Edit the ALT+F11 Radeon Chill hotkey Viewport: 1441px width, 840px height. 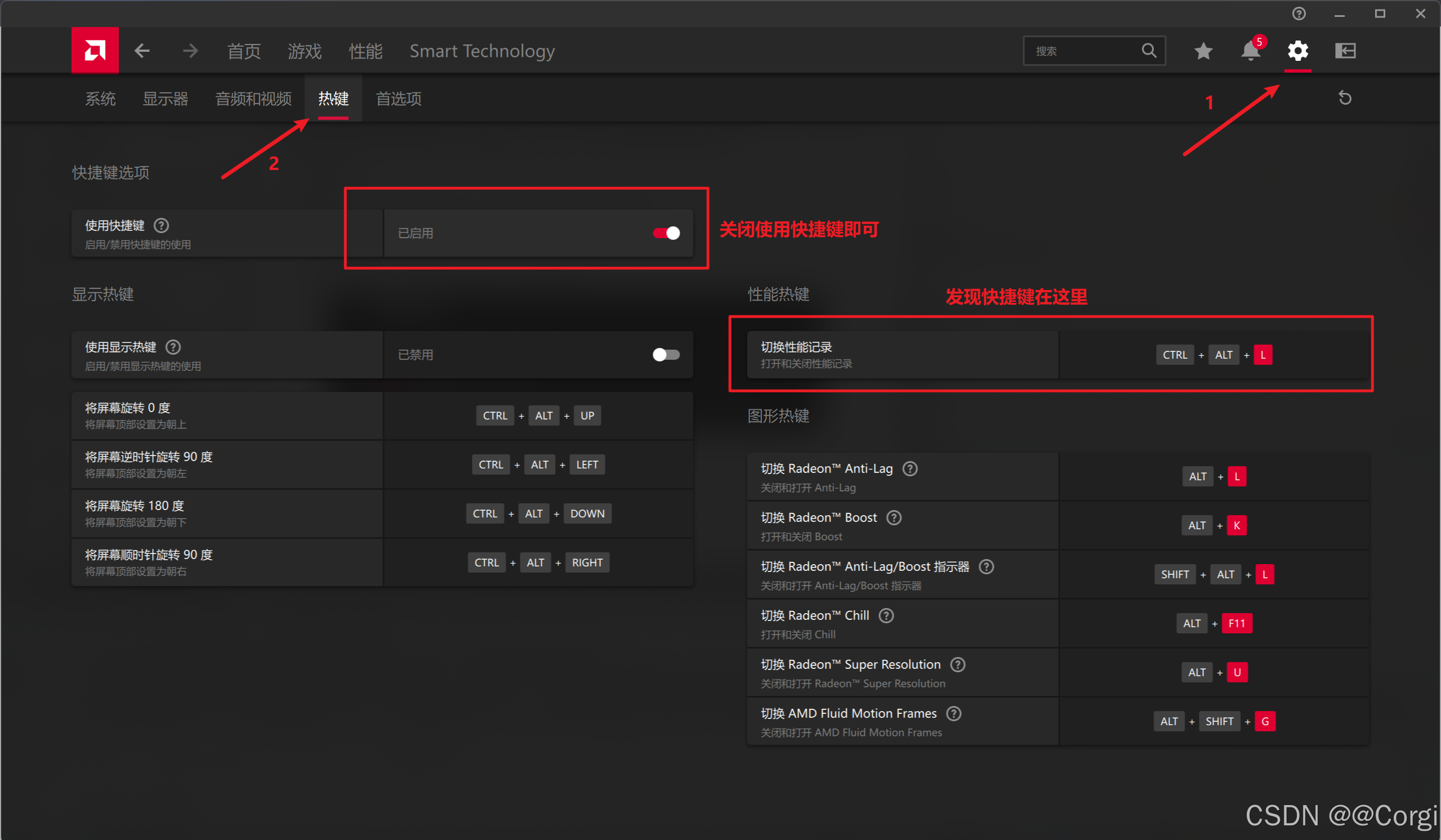(1214, 624)
